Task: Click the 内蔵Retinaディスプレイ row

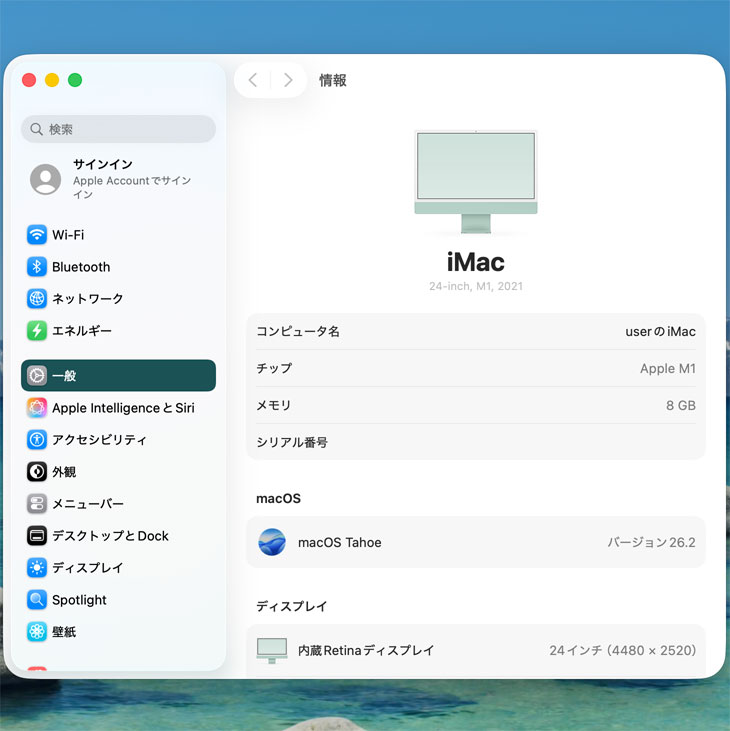Action: (x=476, y=650)
